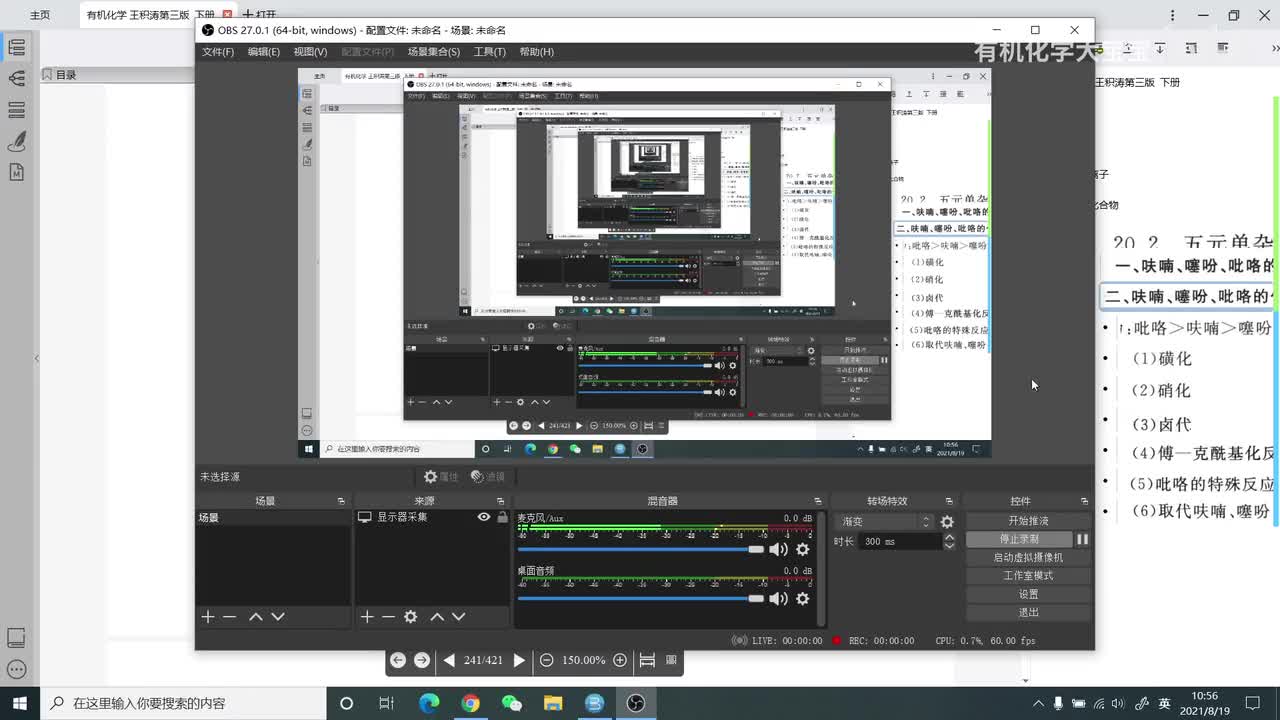Screen dimensions: 1280x720
Task: Click taskbar search box 在这里输入你要搜索的内容
Action: click(x=183, y=703)
